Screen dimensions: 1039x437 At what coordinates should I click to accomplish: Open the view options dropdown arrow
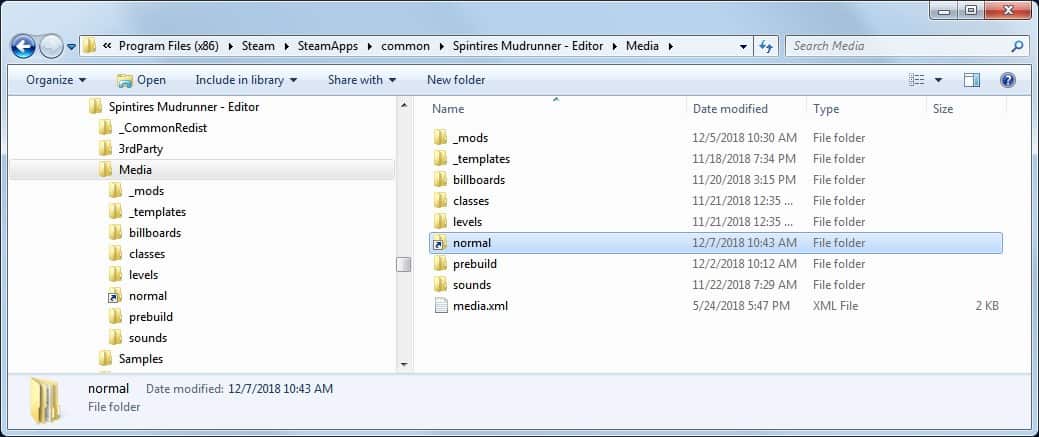pyautogui.click(x=939, y=80)
